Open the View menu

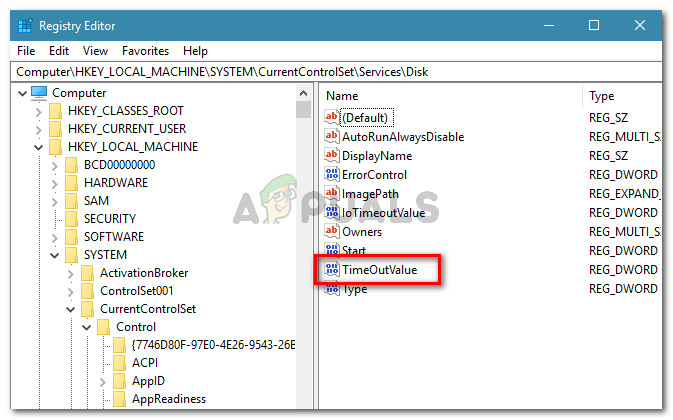click(95, 51)
